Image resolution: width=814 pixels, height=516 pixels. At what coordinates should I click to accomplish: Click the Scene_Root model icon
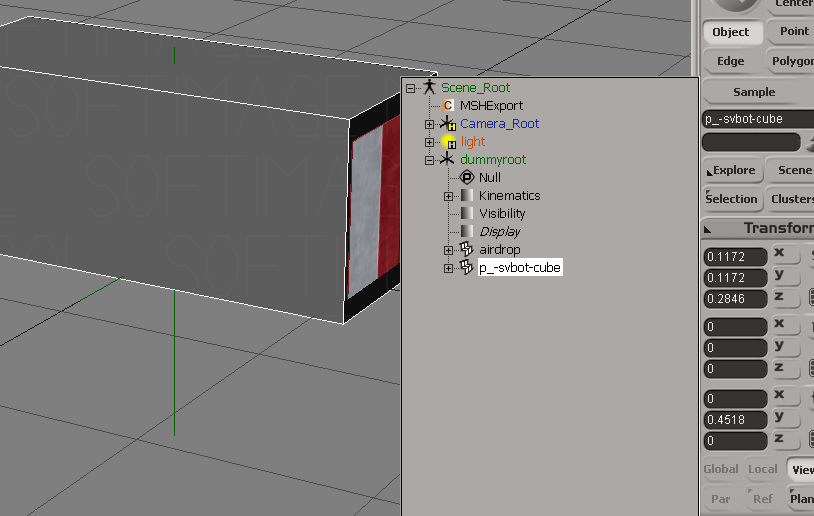pos(429,87)
